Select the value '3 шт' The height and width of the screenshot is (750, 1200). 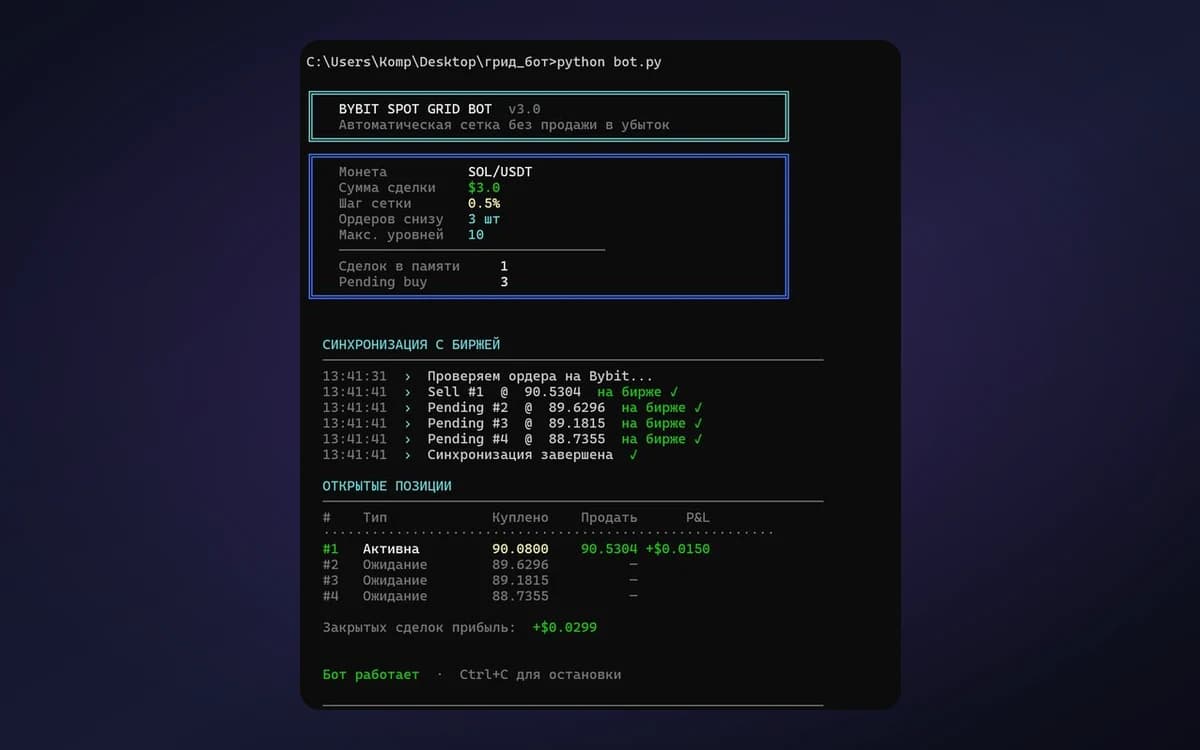[x=484, y=219]
